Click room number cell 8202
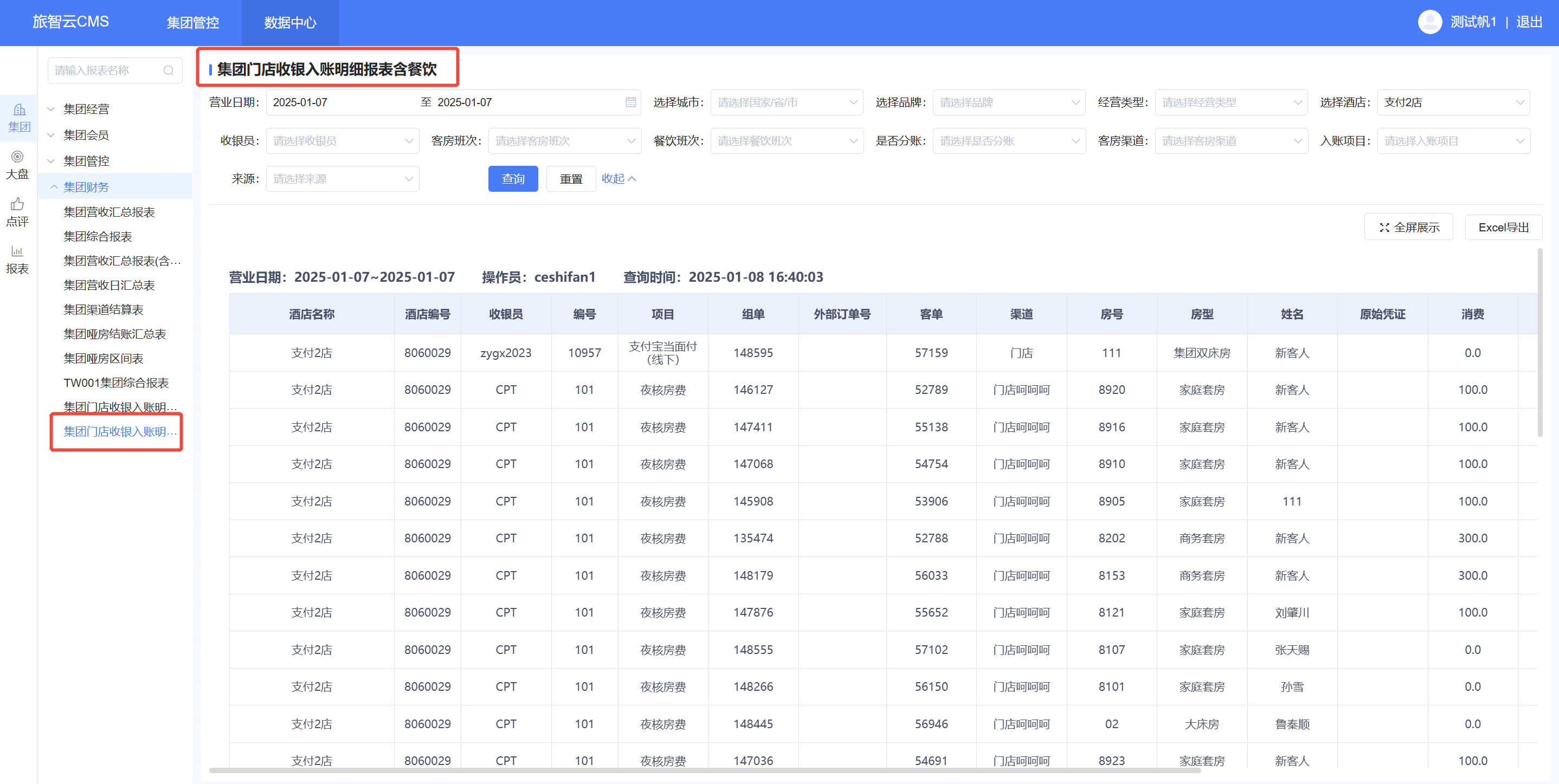This screenshot has width=1559, height=784. 1111,539
